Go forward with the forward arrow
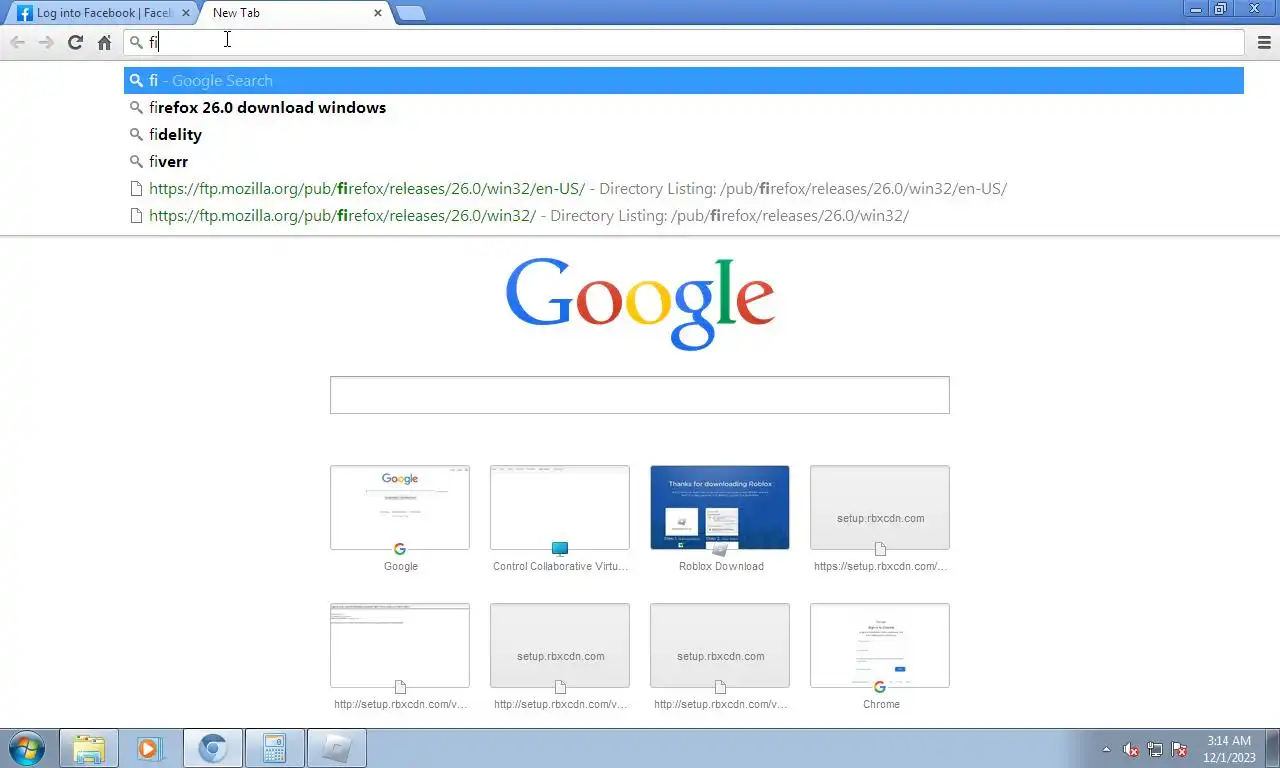 (46, 42)
